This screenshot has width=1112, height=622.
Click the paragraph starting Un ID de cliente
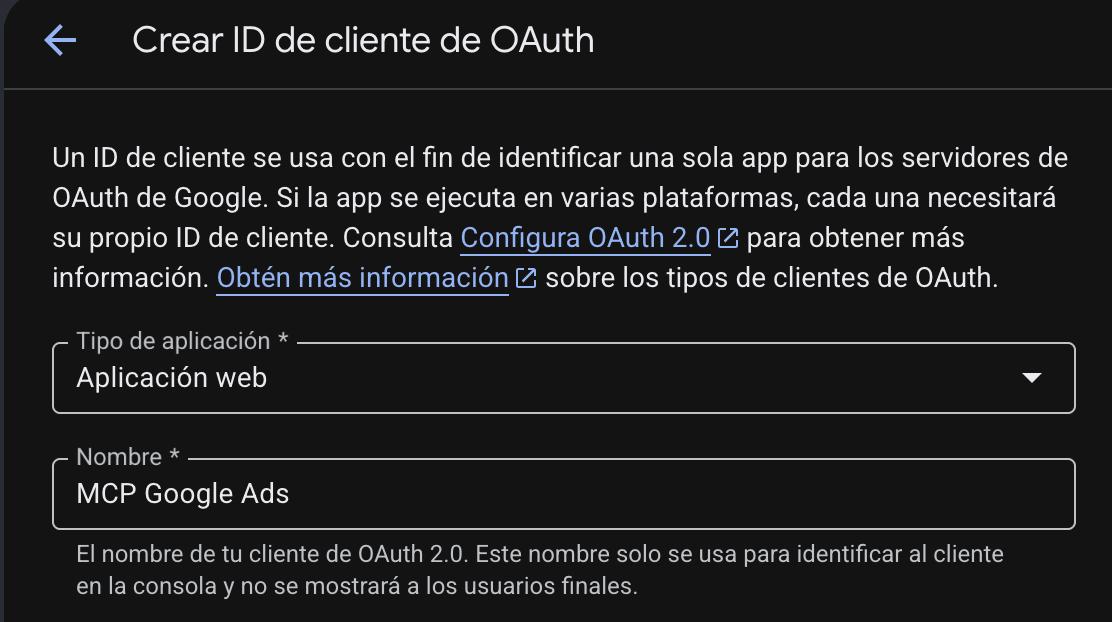(x=560, y=218)
